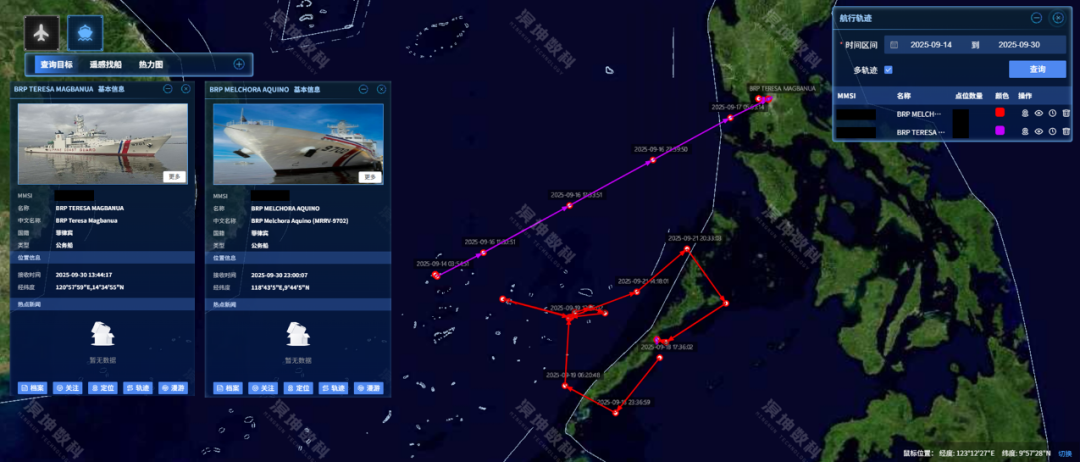Open clock icon for BRP TERESA track
The width and height of the screenshot is (1080, 462).
(1052, 131)
